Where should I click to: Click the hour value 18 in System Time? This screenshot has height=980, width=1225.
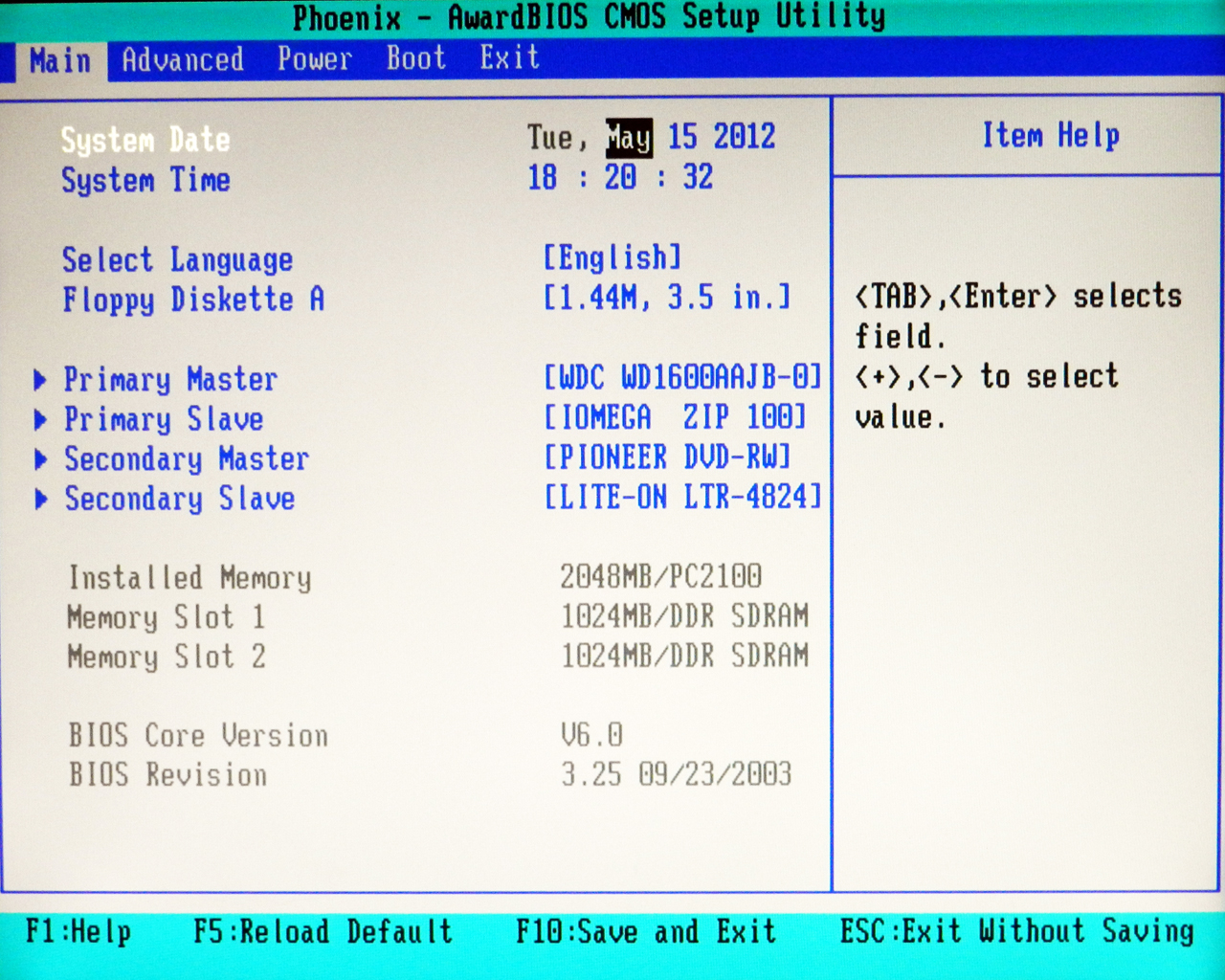[x=542, y=177]
